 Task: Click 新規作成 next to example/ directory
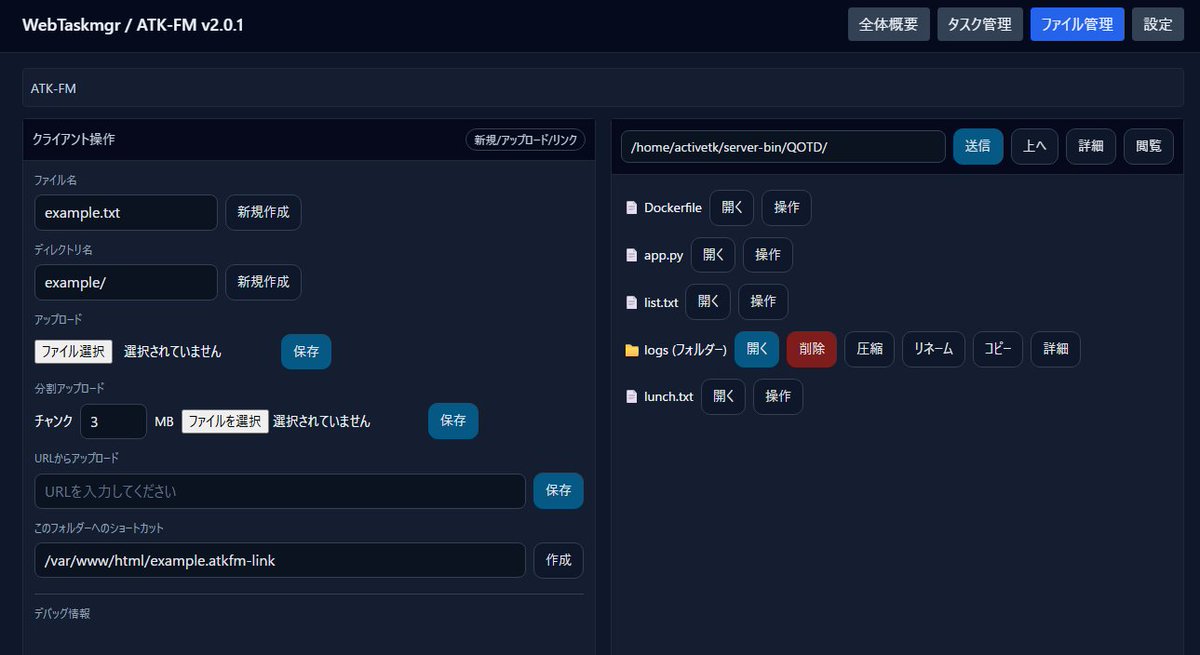click(263, 282)
